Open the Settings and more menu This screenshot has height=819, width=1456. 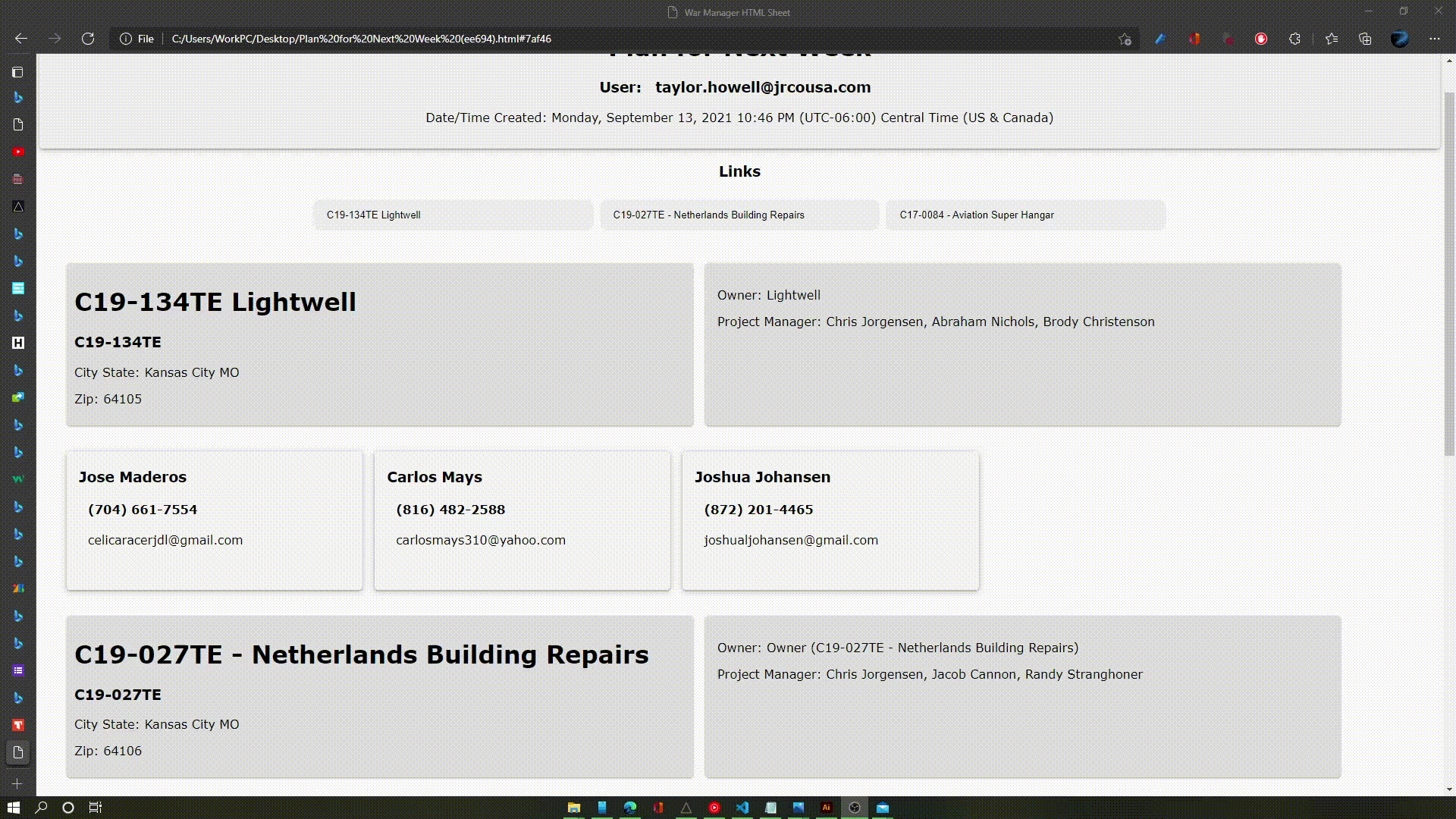[x=1434, y=39]
